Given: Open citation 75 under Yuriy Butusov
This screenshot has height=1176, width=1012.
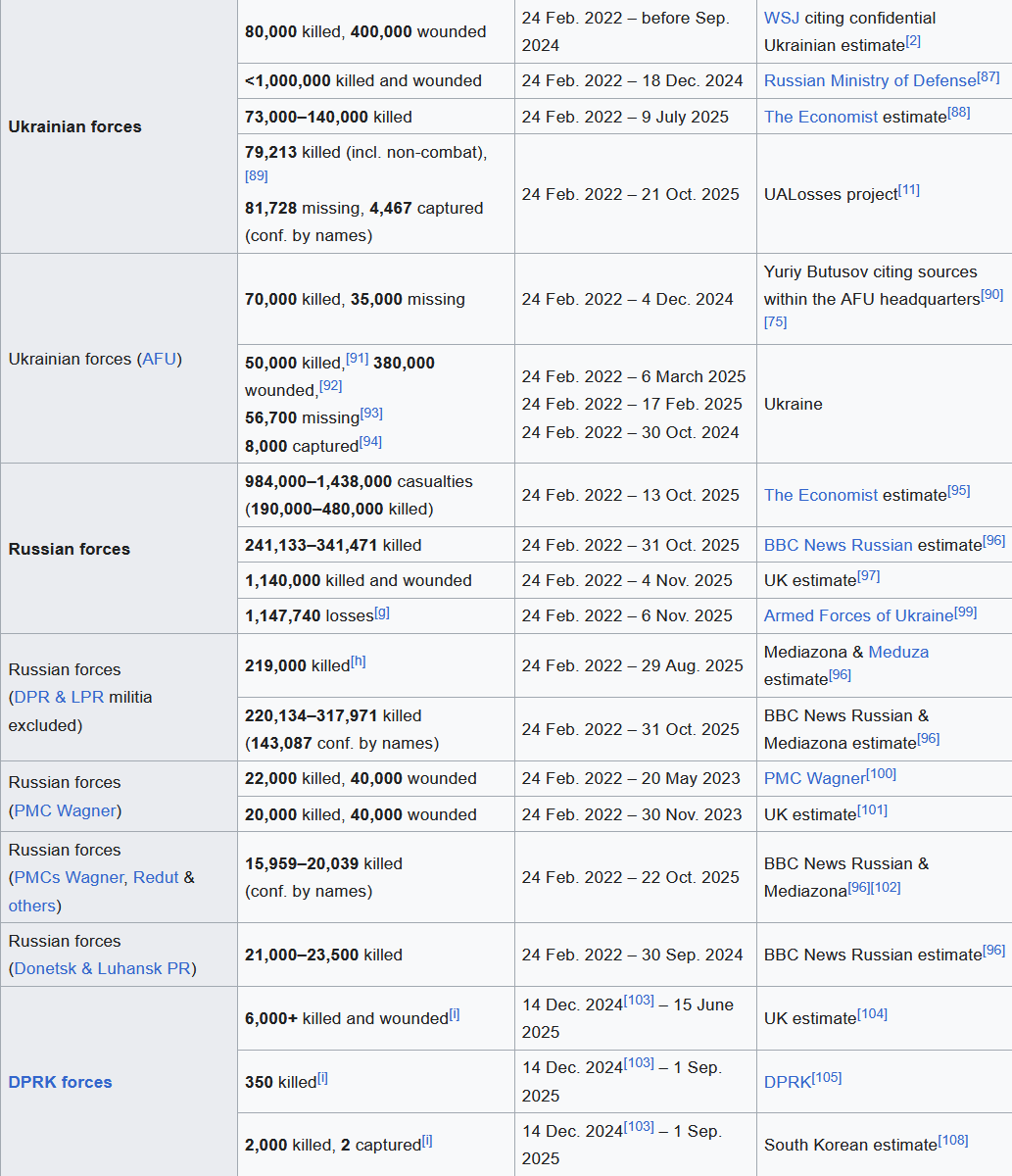Looking at the screenshot, I should [775, 321].
